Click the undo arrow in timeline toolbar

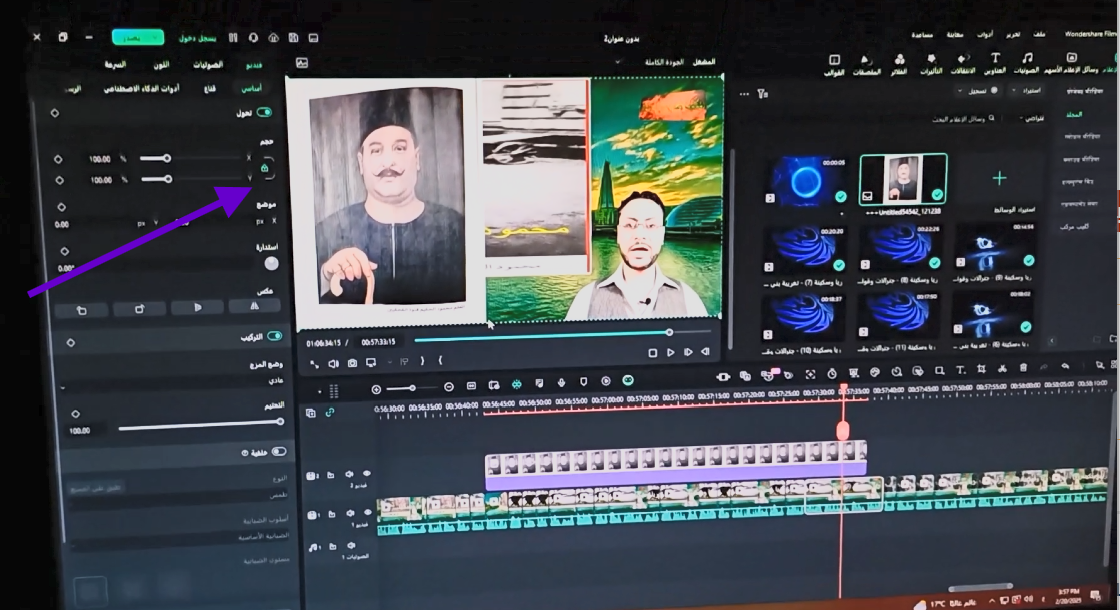(1065, 366)
